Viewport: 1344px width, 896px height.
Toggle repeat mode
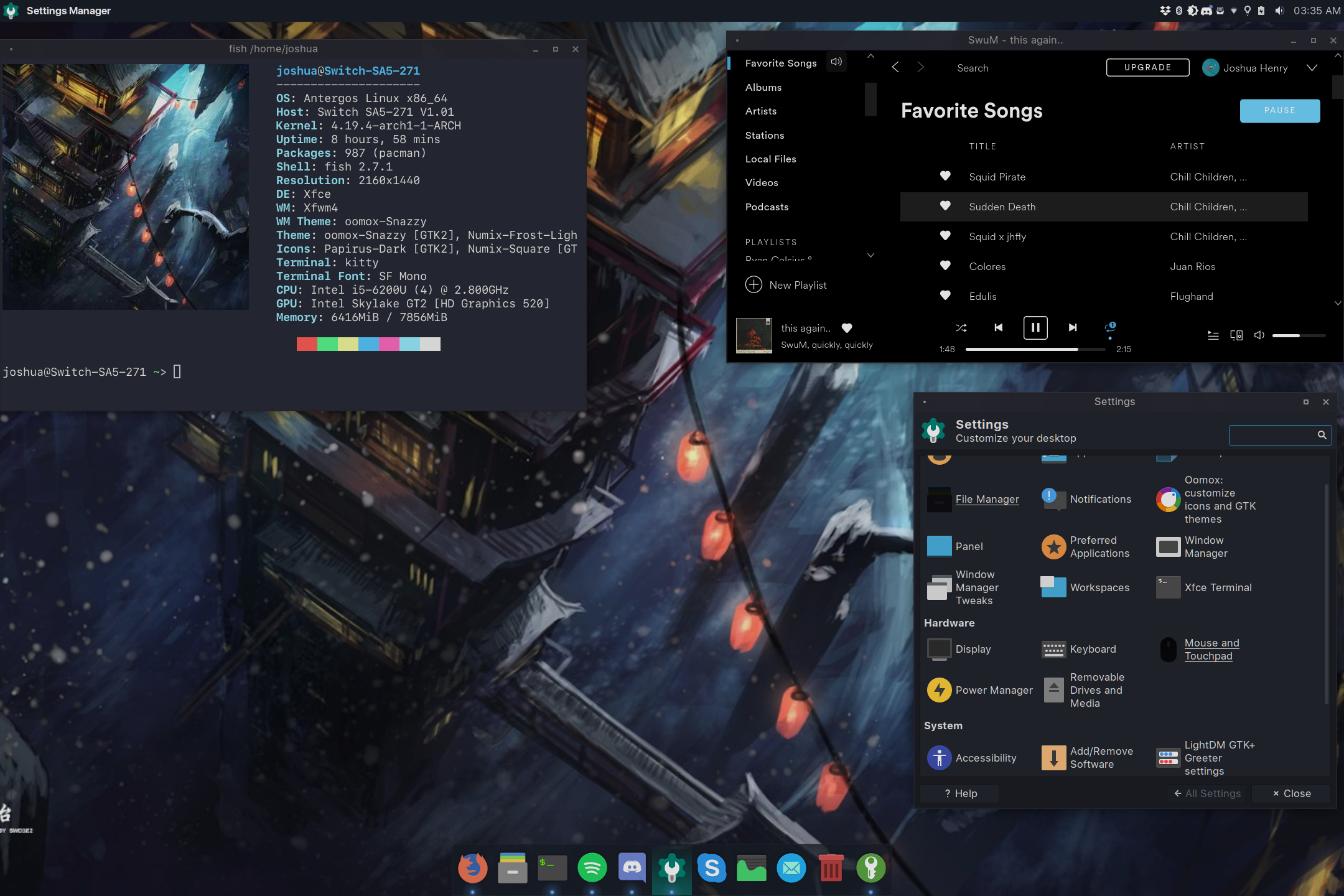pos(1110,327)
